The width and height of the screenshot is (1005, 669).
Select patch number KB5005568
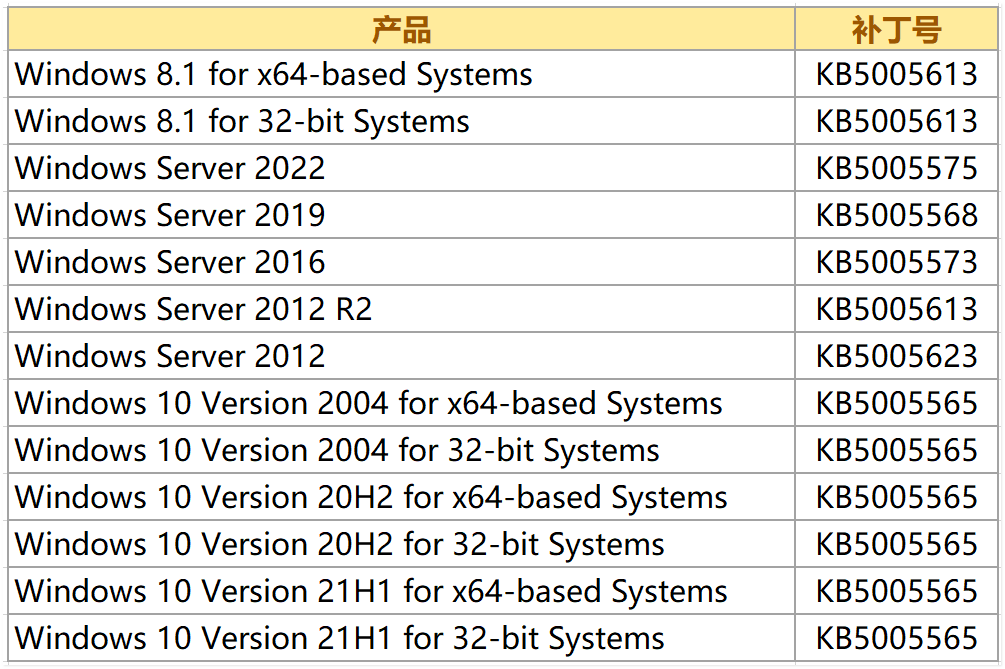point(896,215)
